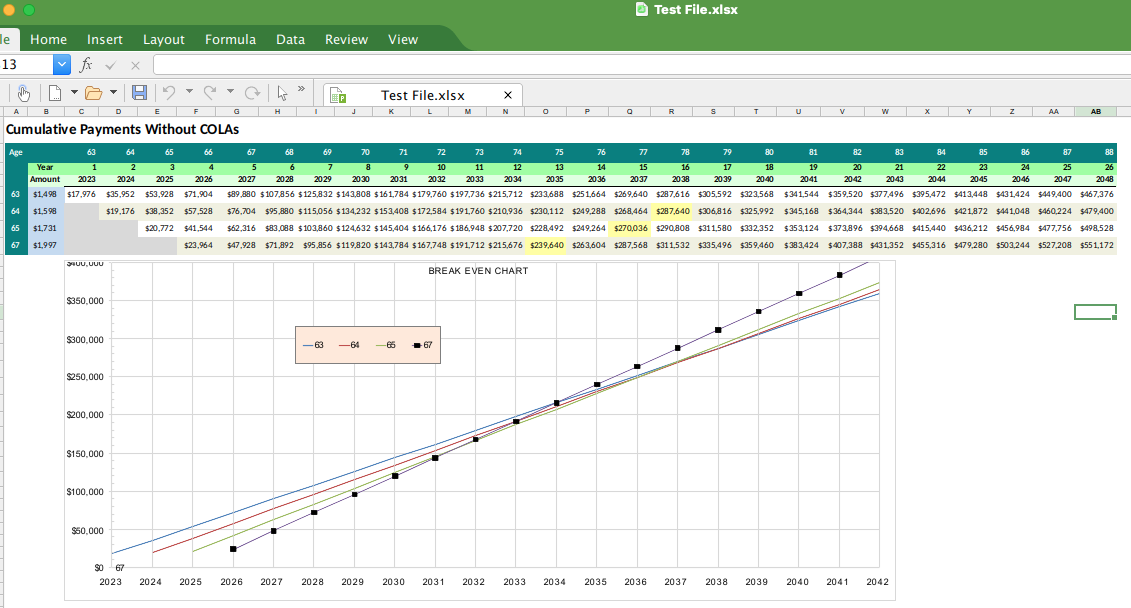The height and width of the screenshot is (608, 1131).
Task: Expand the cell name box dropdown
Action: [x=62, y=64]
